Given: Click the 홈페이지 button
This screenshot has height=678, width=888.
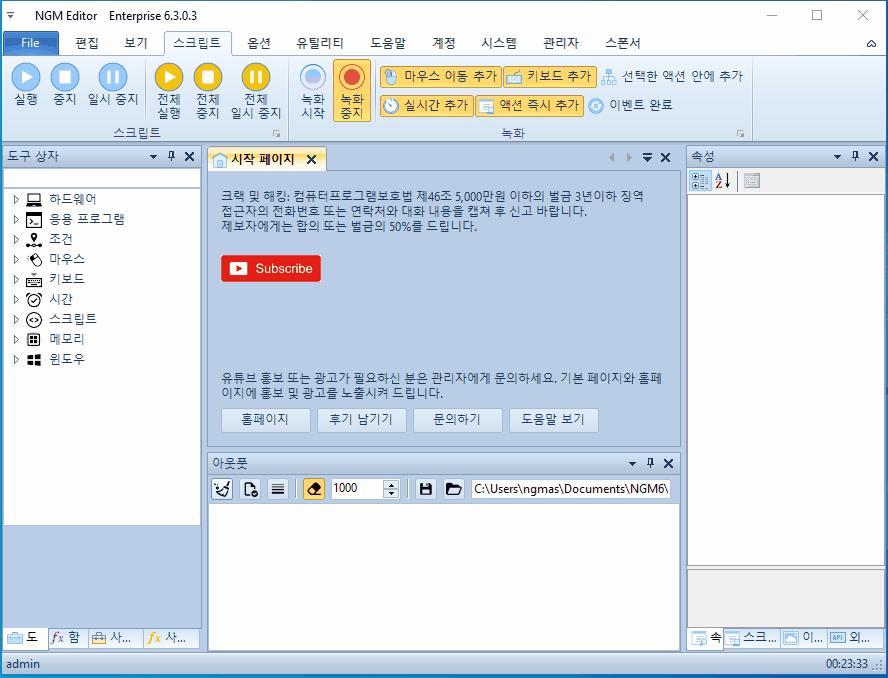Looking at the screenshot, I should click(266, 420).
